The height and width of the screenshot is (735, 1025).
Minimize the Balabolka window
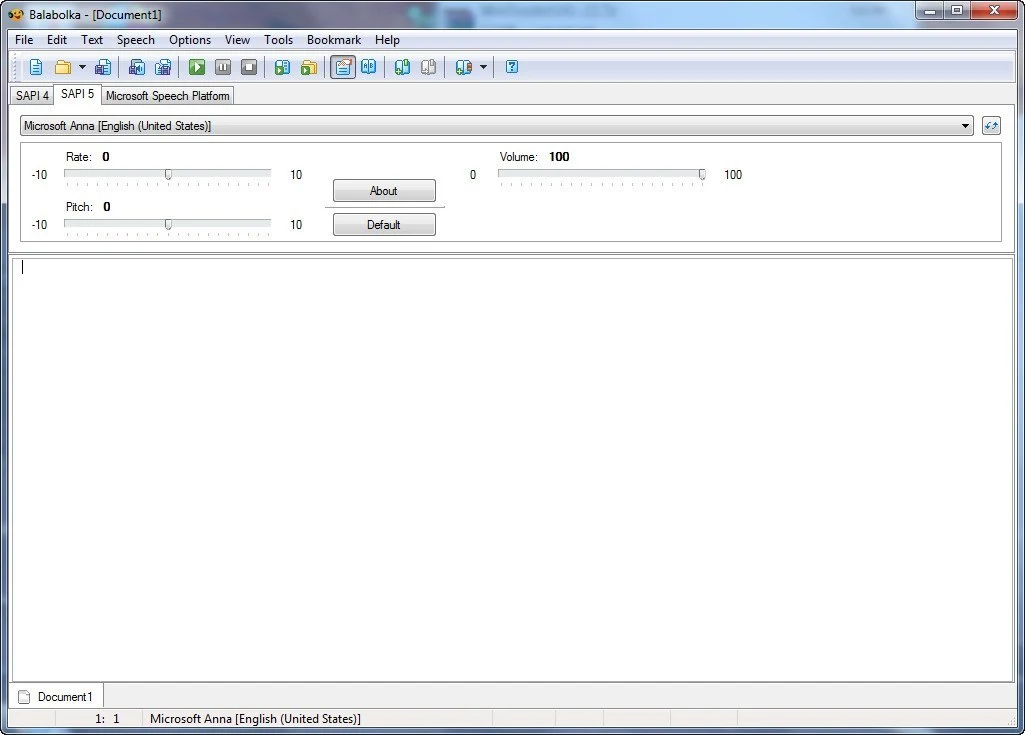click(x=930, y=10)
